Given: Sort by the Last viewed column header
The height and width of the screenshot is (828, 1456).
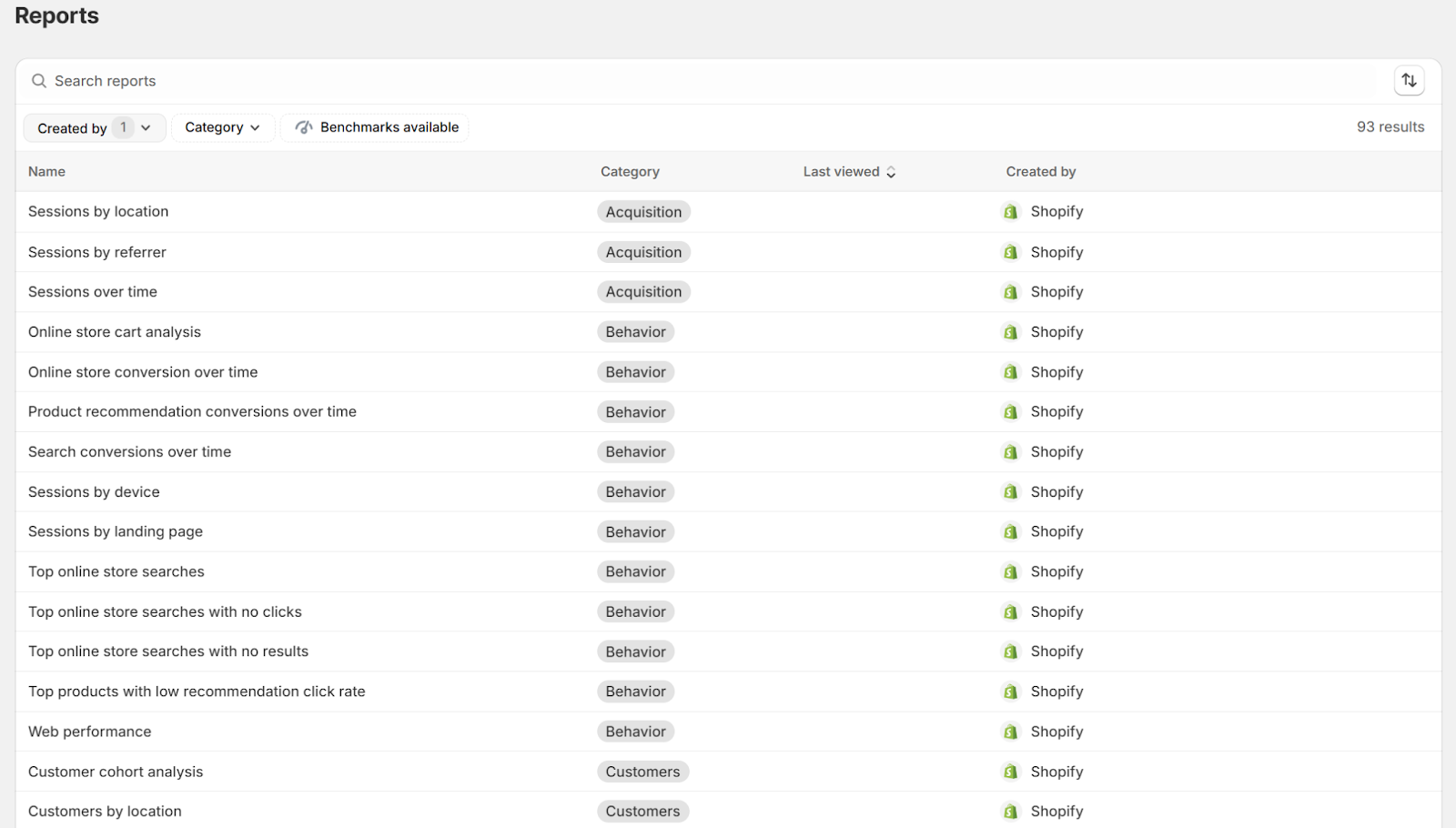Looking at the screenshot, I should 841,171.
